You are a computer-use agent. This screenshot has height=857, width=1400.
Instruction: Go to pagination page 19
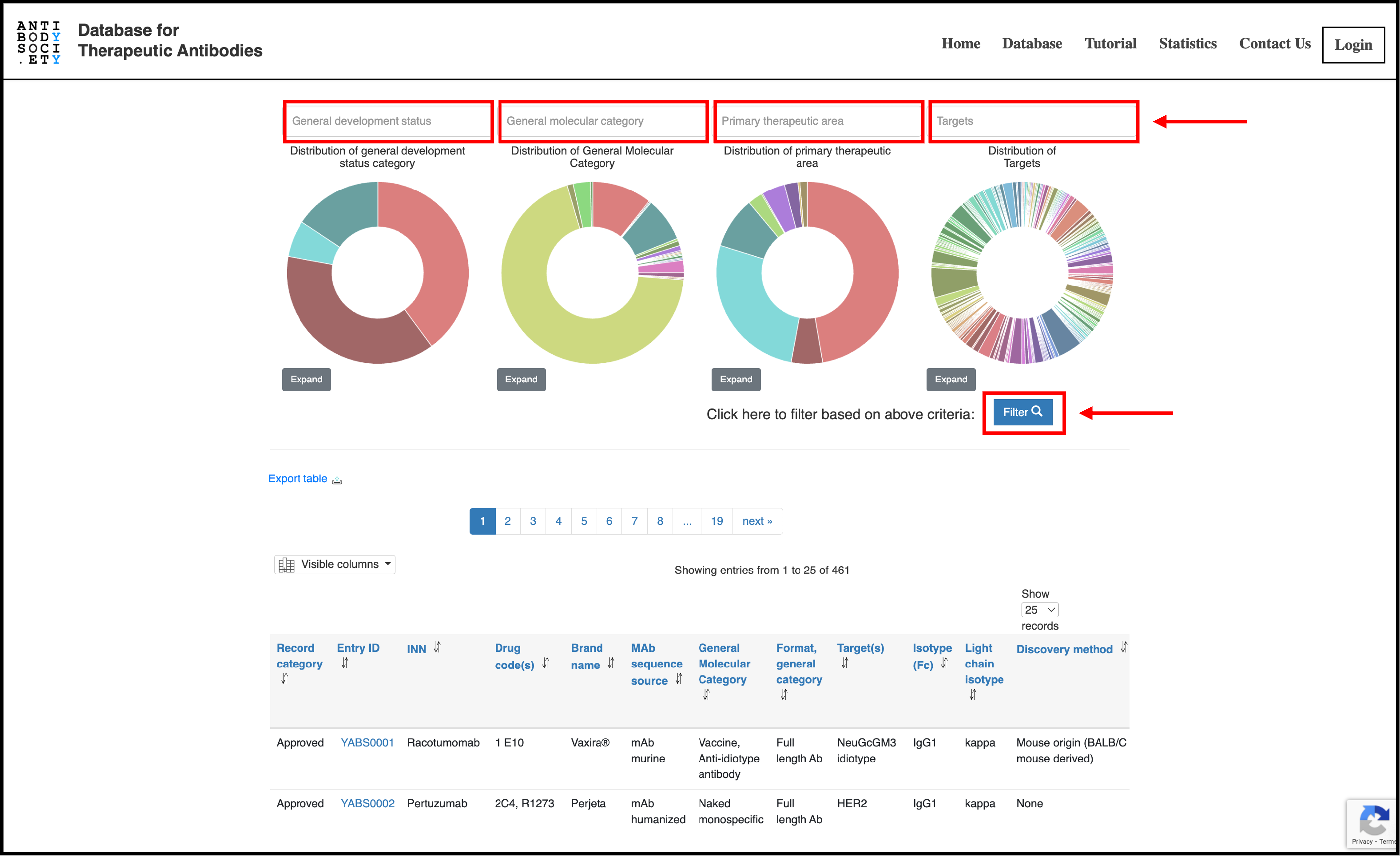pos(716,521)
